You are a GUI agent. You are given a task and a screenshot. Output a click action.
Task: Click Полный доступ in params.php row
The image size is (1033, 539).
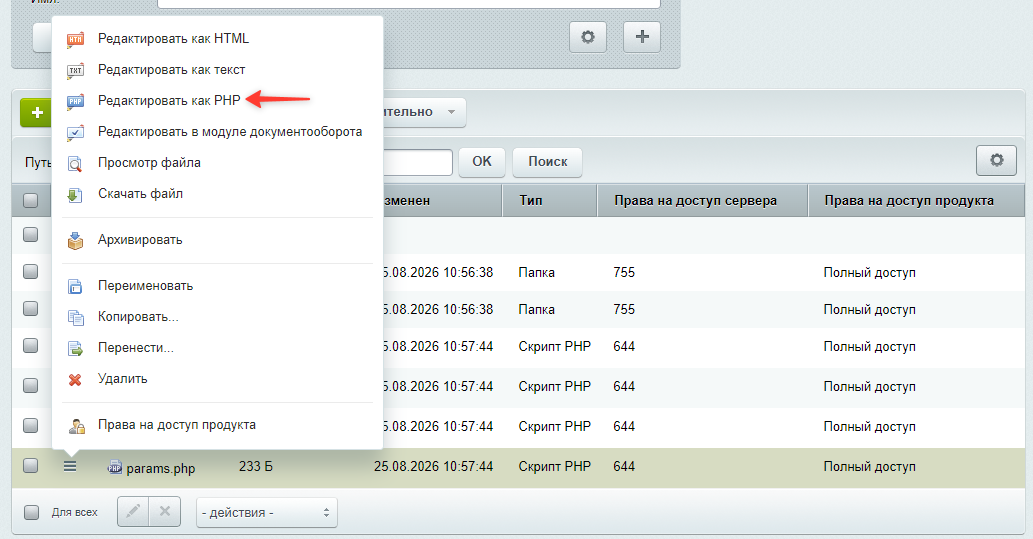(870, 467)
